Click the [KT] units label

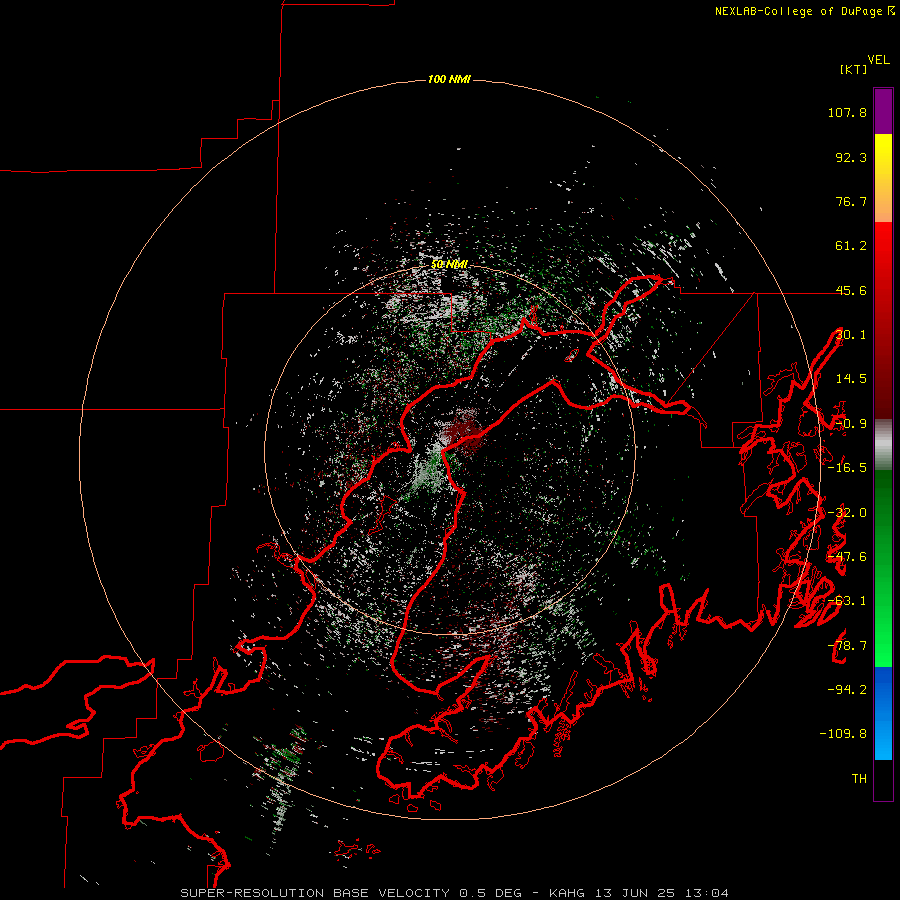854,69
